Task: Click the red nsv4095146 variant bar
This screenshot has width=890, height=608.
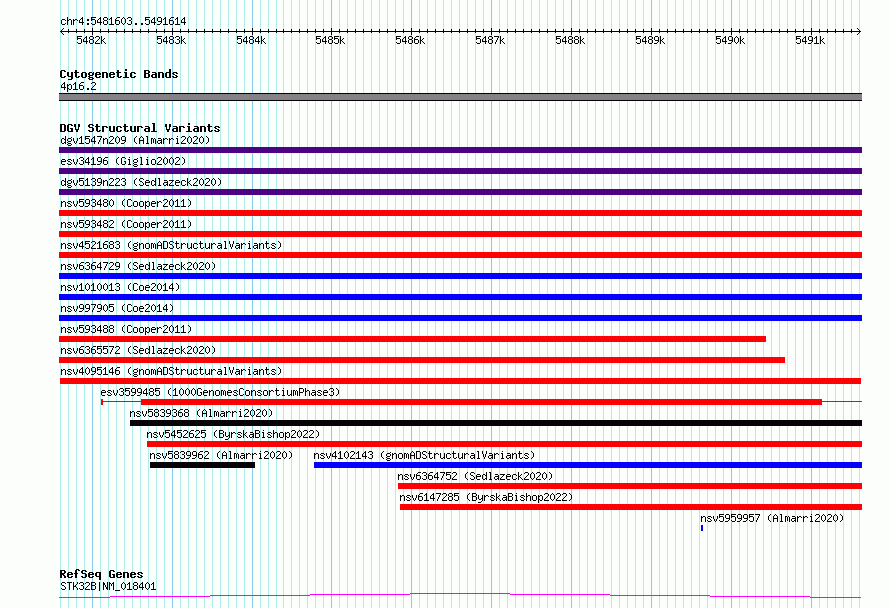Action: [460, 381]
